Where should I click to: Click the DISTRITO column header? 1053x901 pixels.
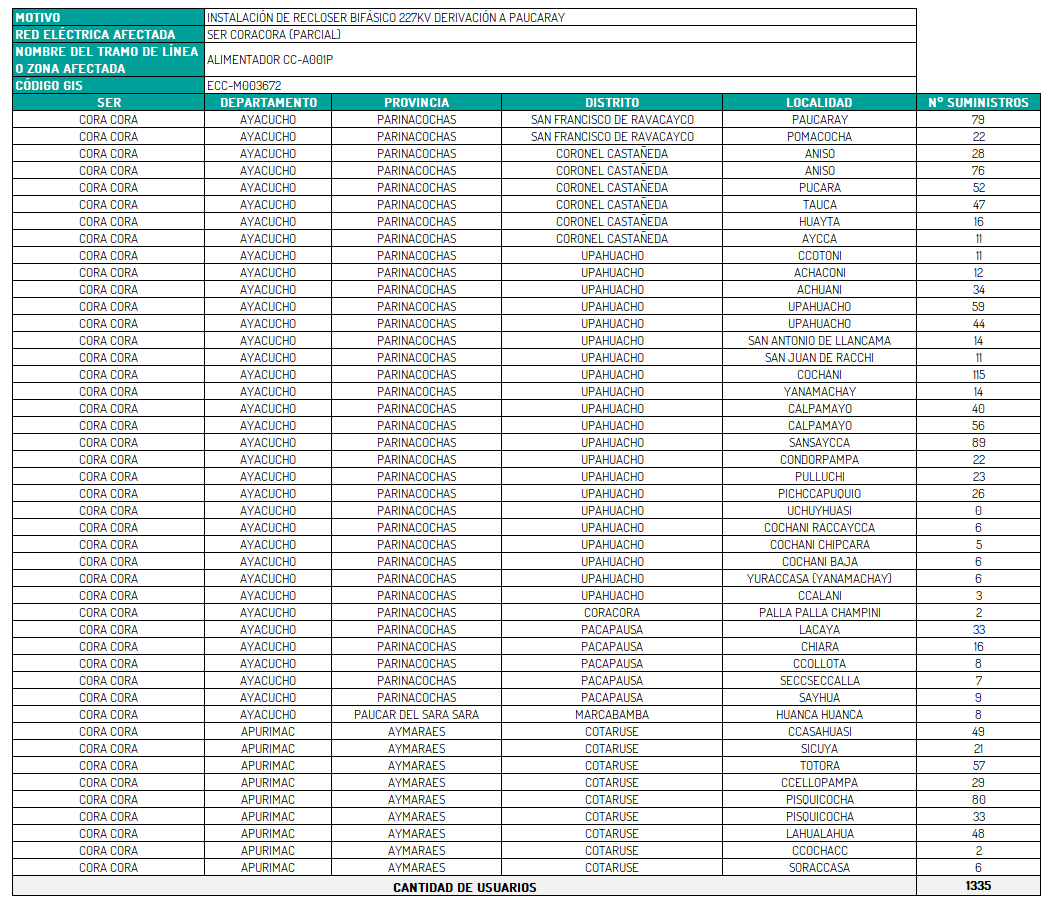(x=612, y=102)
